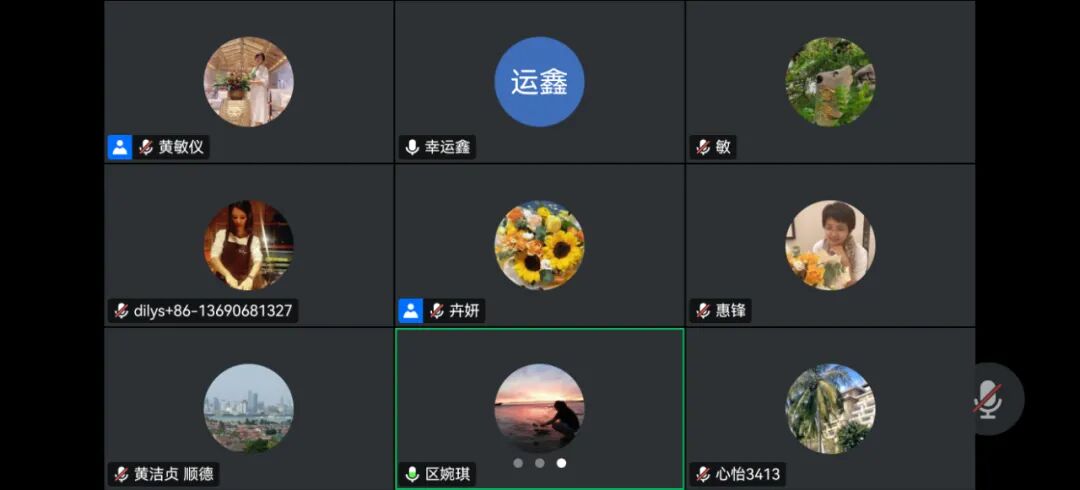Image resolution: width=1080 pixels, height=490 pixels.
Task: Click muted mic icon beside 敏
Action: (x=703, y=147)
